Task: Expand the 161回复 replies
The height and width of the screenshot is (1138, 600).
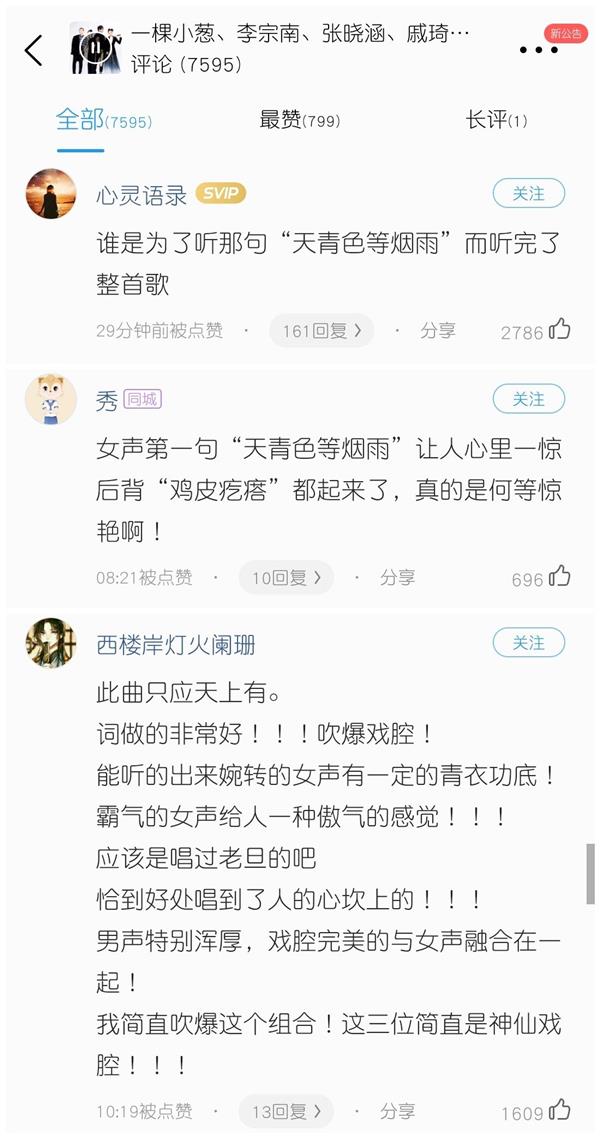Action: (x=321, y=331)
